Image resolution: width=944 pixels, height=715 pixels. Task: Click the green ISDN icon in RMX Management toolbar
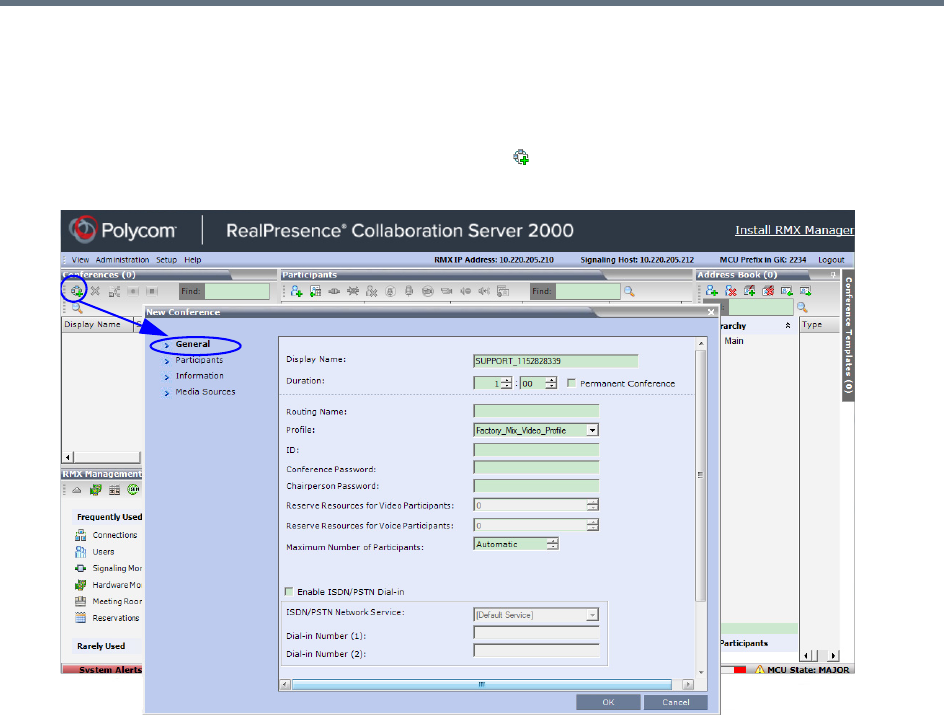tap(133, 490)
